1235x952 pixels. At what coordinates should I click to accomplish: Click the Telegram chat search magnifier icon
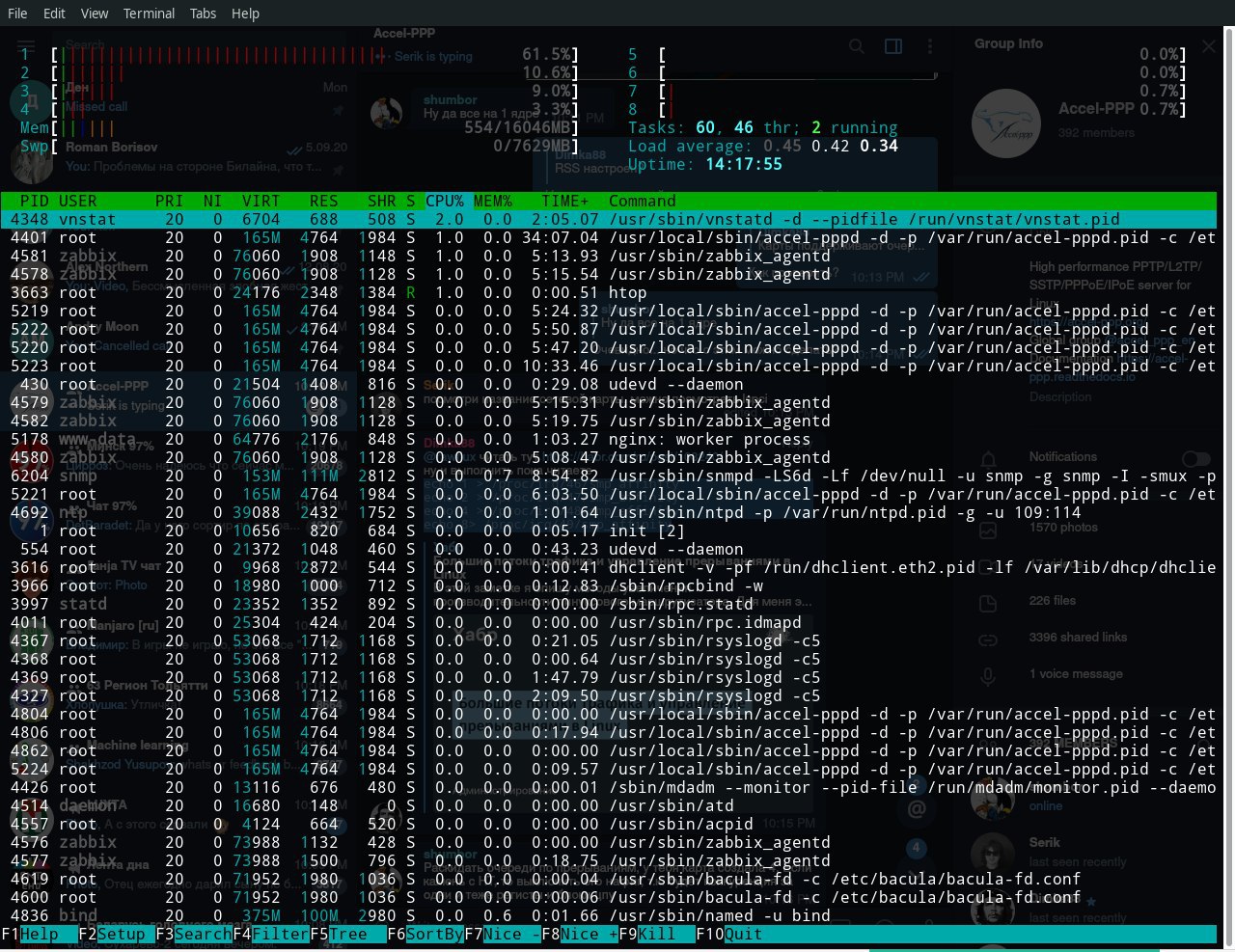click(x=856, y=45)
